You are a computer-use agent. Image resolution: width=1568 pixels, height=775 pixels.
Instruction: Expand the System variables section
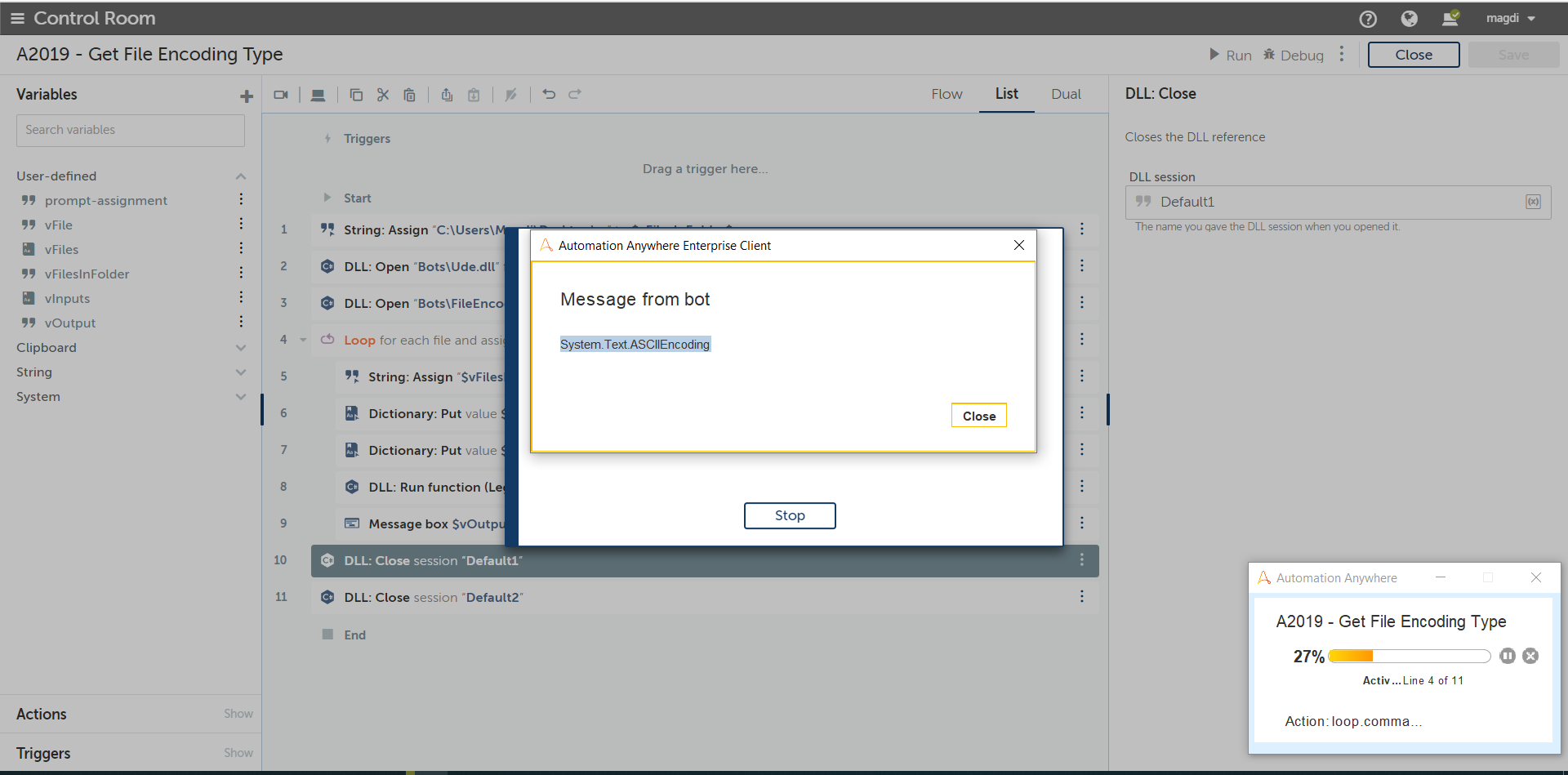click(x=241, y=397)
